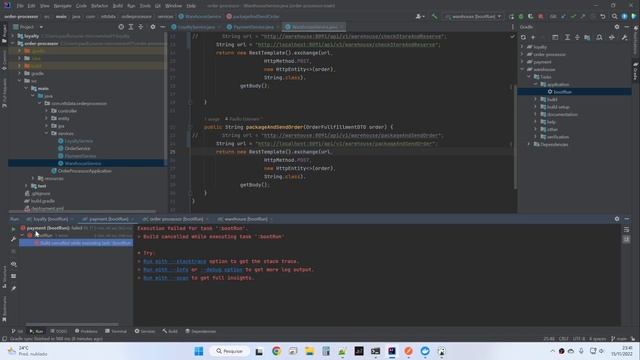Open Gradle panel gear options
640x360 pixels.
pos(617,27)
